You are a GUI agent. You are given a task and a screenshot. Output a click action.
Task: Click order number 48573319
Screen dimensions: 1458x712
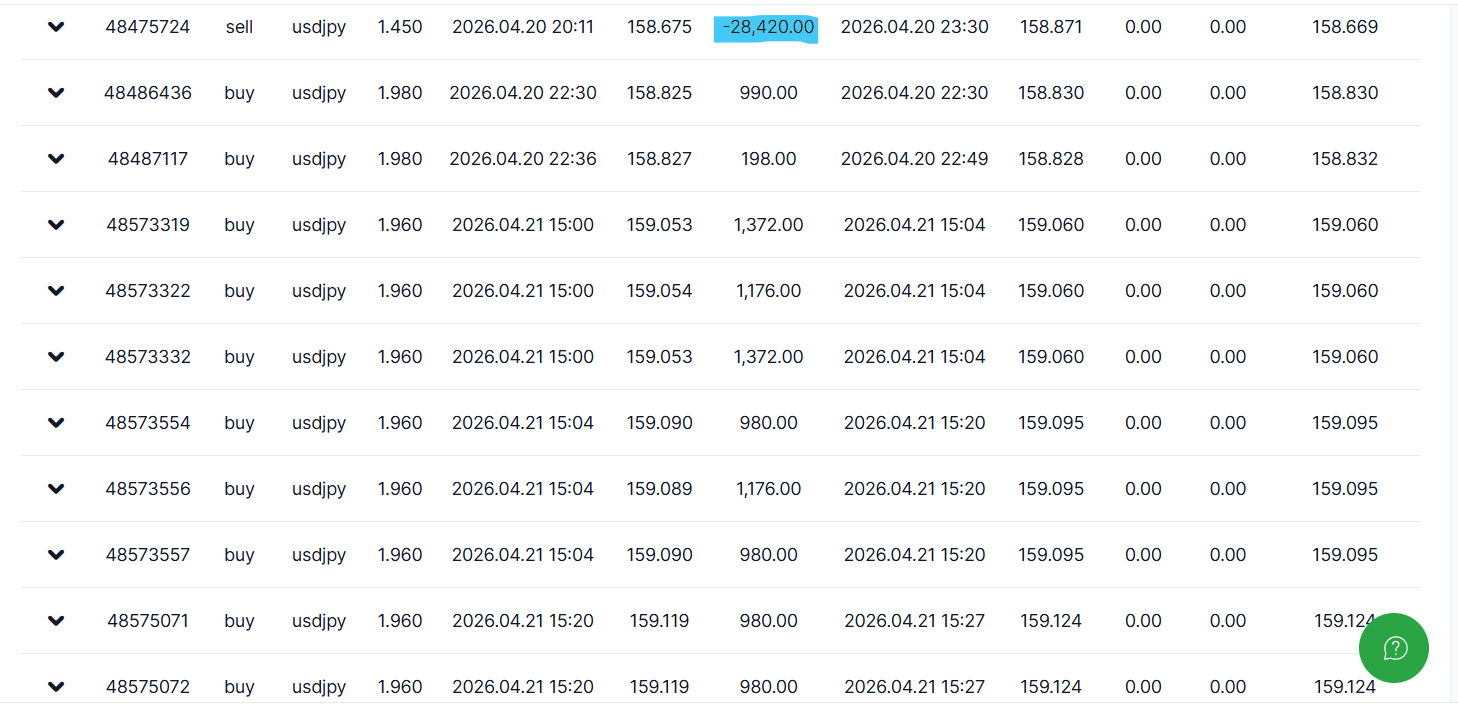click(148, 225)
